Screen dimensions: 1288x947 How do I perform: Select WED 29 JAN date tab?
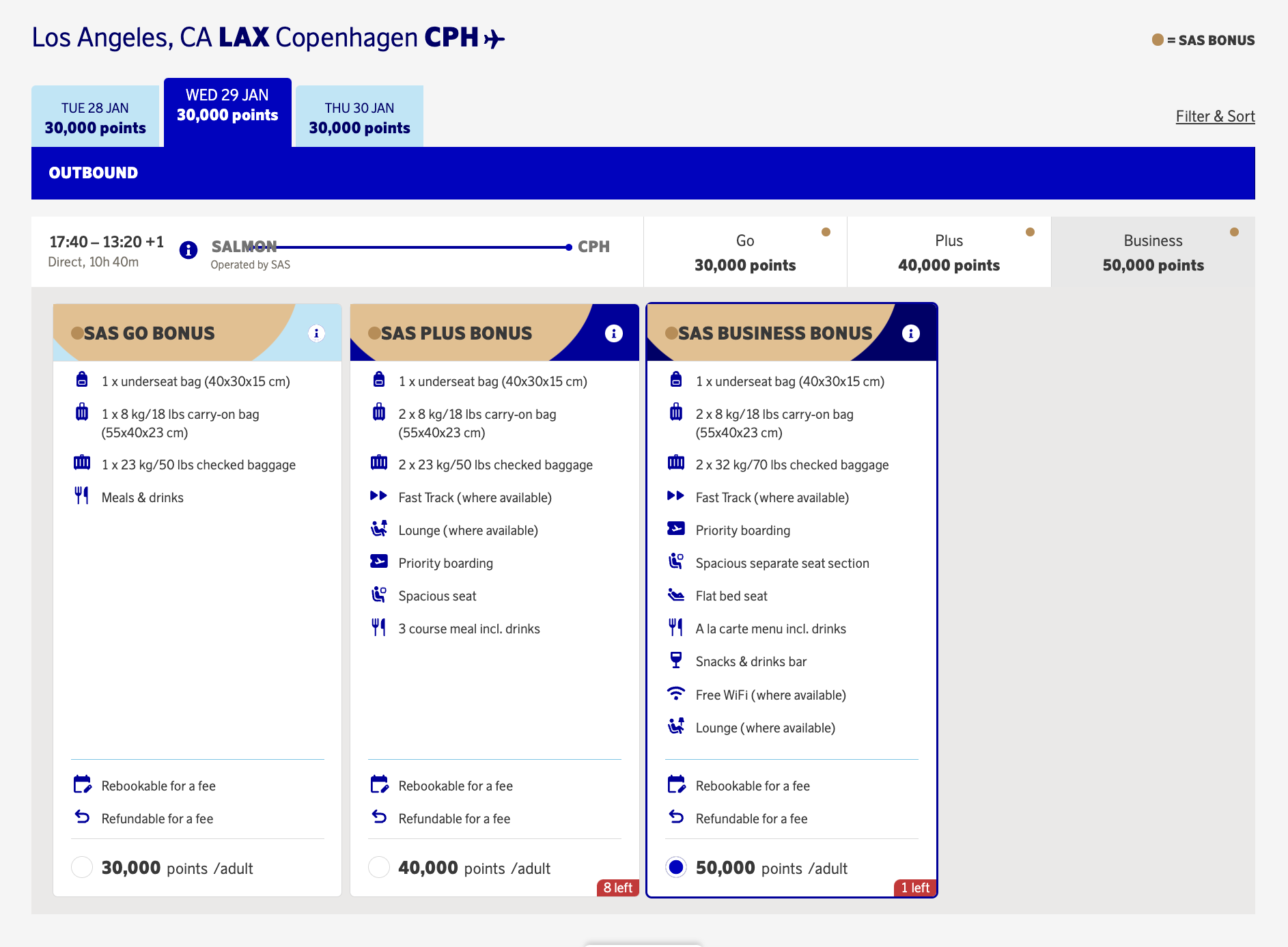(x=227, y=112)
